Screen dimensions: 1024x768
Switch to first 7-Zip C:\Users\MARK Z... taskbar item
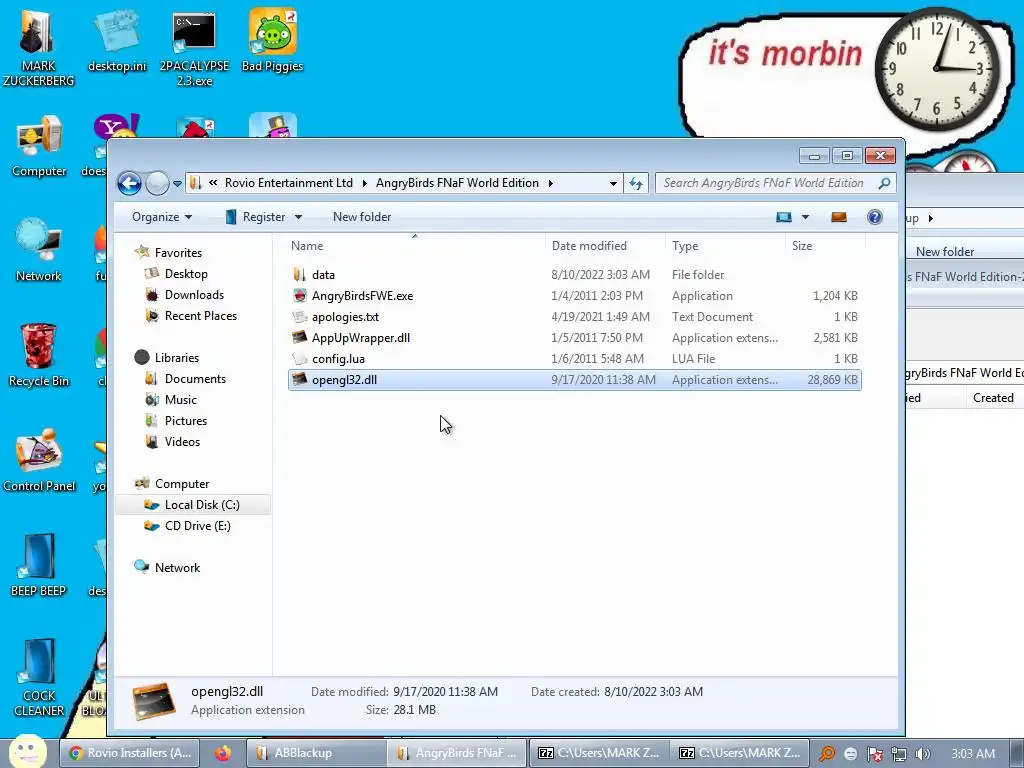pyautogui.click(x=598, y=753)
